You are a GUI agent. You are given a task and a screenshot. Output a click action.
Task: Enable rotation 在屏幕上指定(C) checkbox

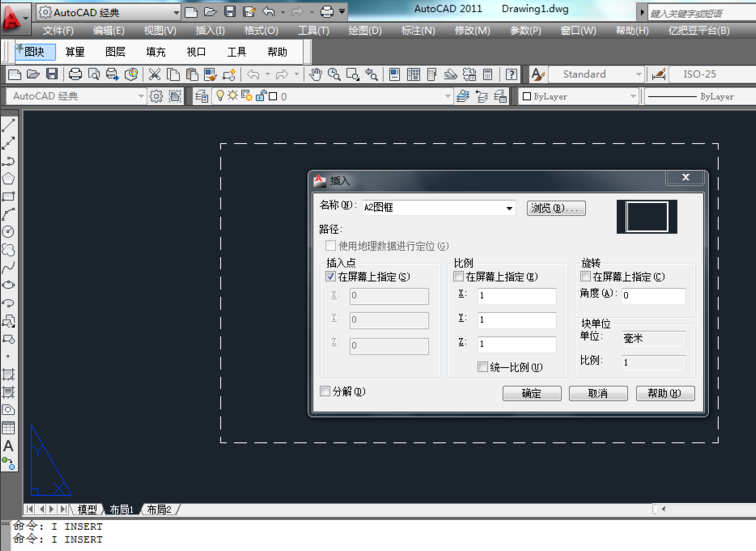[x=585, y=277]
